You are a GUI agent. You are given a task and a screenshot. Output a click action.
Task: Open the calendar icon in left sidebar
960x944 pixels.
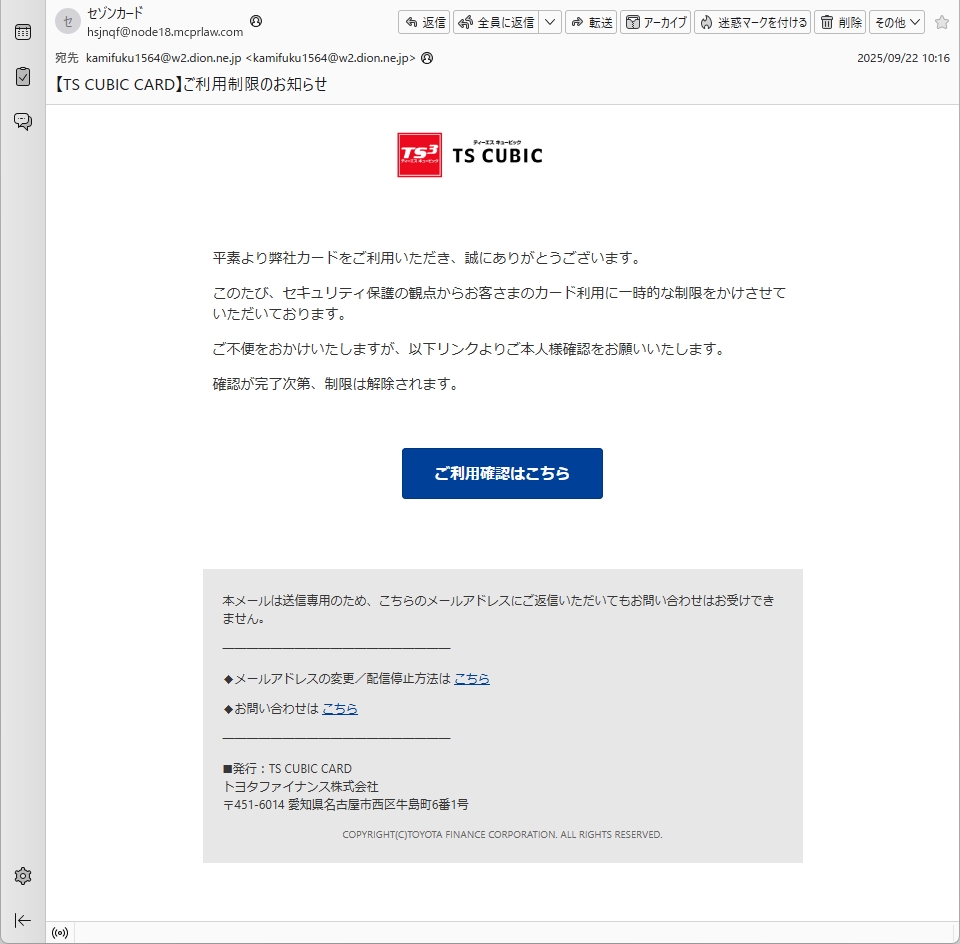(22, 31)
